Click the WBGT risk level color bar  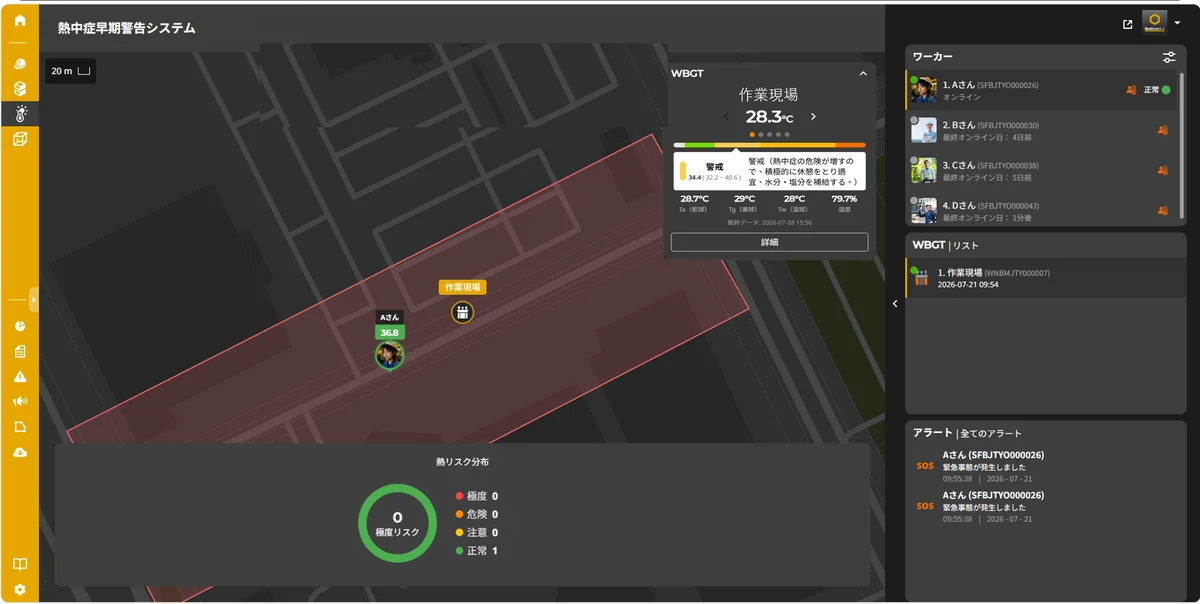click(x=769, y=145)
